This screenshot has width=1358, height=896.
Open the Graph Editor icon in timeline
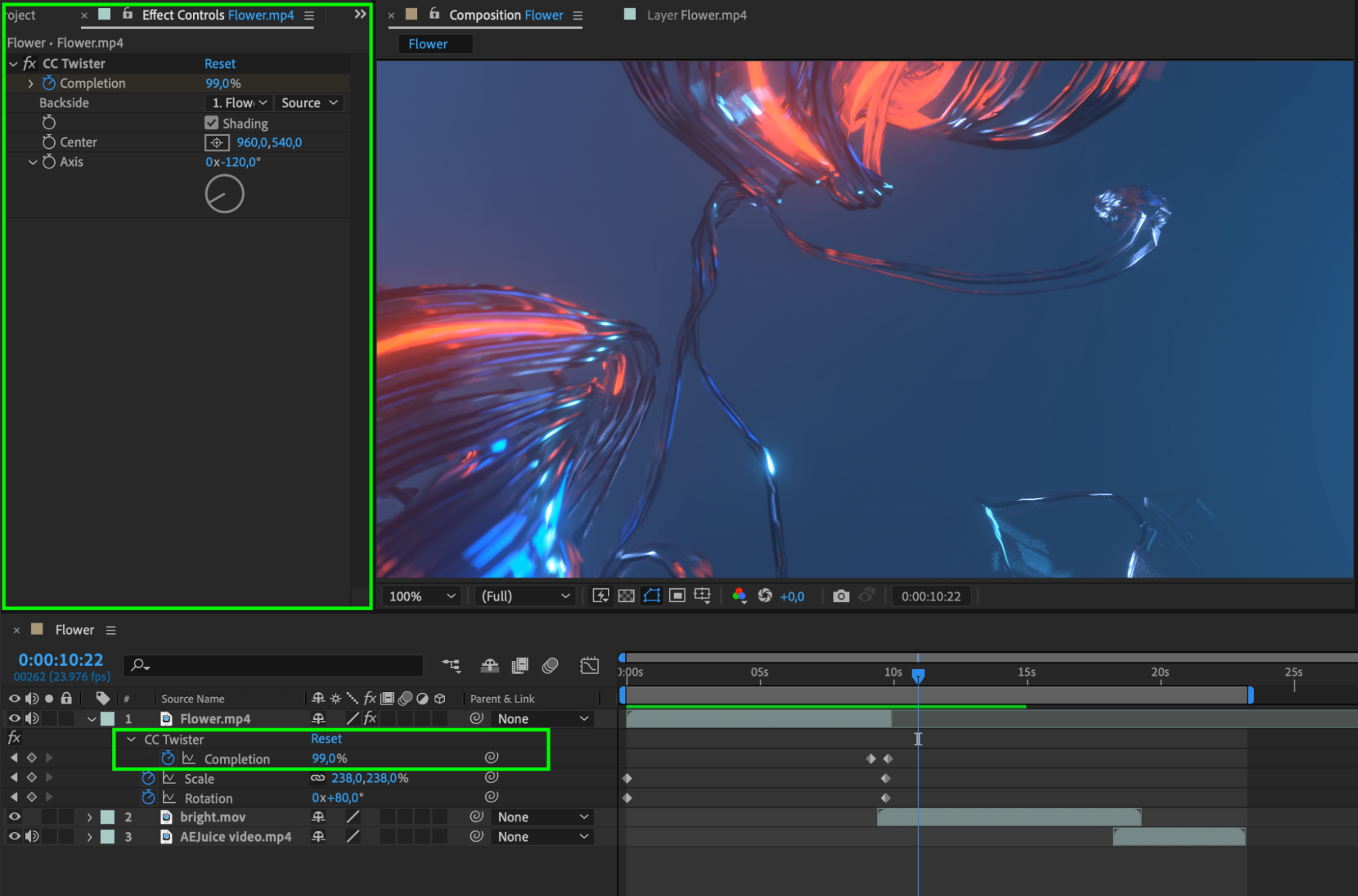(x=590, y=665)
